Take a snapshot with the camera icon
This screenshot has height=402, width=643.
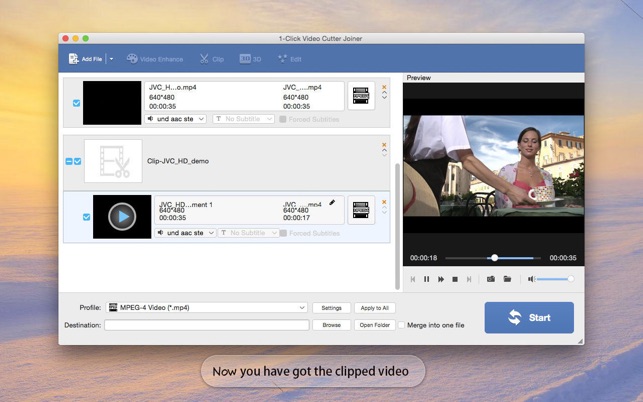[x=491, y=279]
